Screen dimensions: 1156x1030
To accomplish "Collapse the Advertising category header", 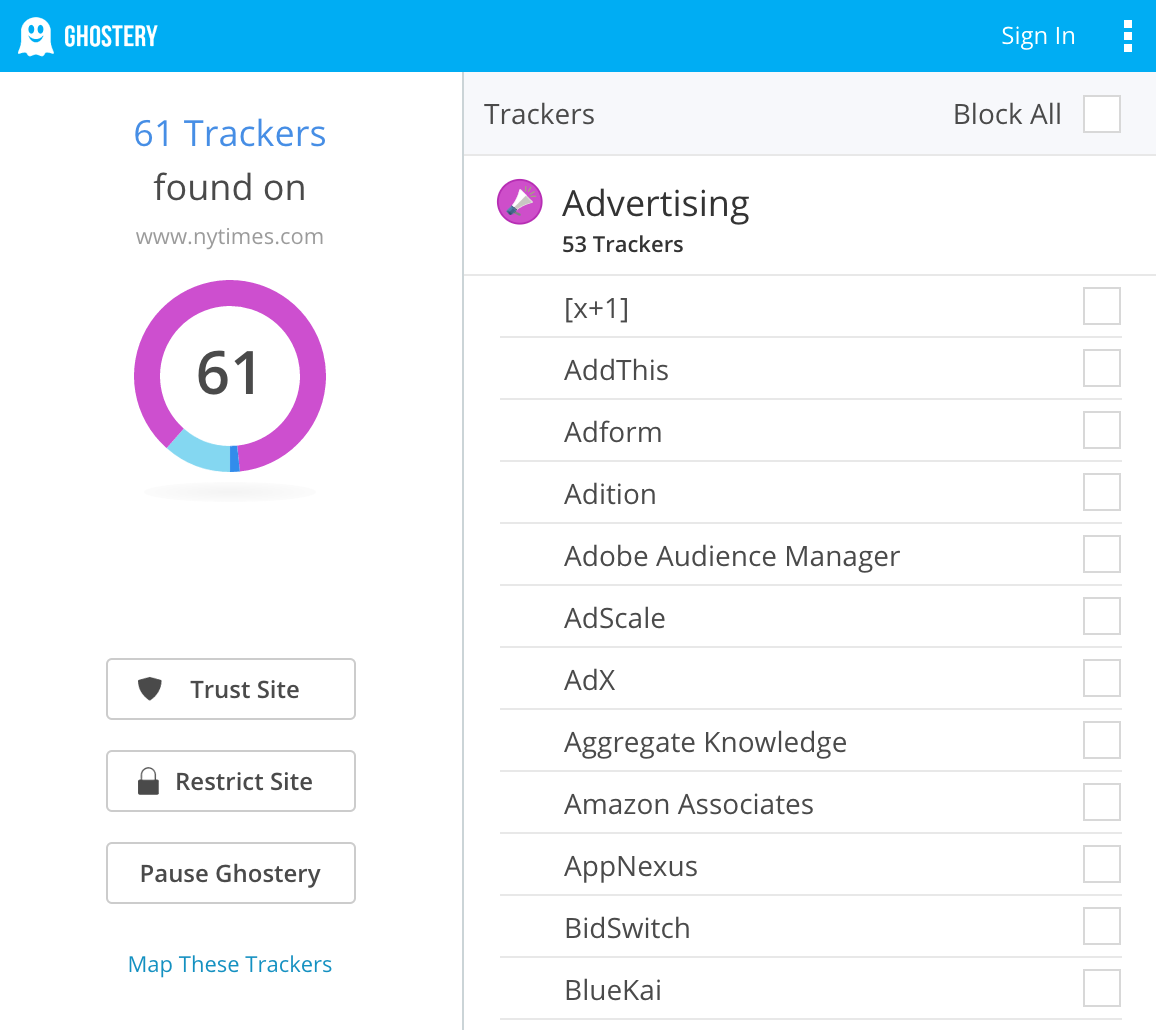I will (809, 215).
